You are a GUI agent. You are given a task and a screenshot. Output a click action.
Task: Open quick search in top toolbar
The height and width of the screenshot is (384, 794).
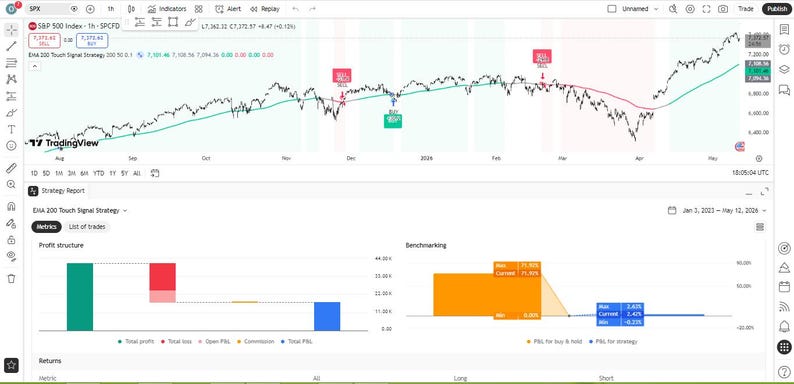(673, 9)
